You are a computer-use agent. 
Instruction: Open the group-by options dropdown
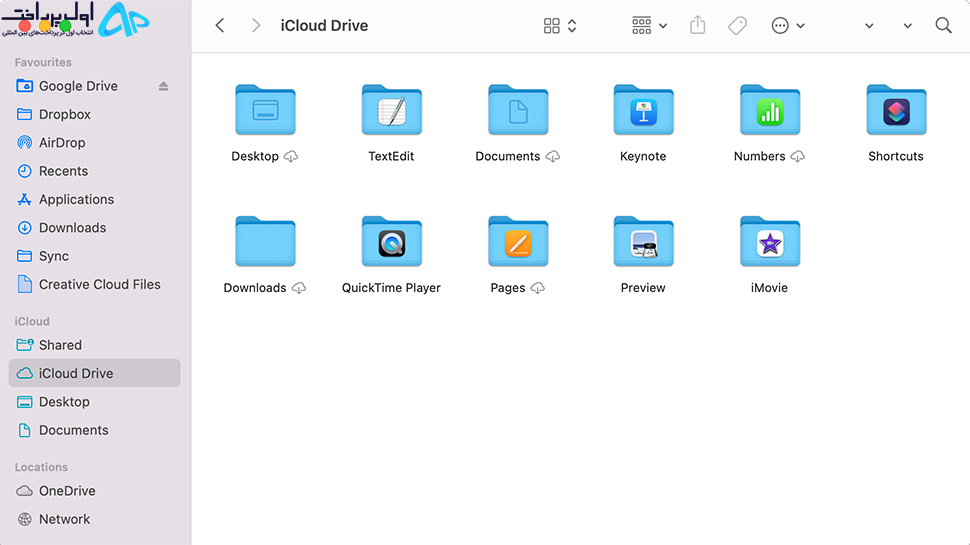click(x=649, y=25)
